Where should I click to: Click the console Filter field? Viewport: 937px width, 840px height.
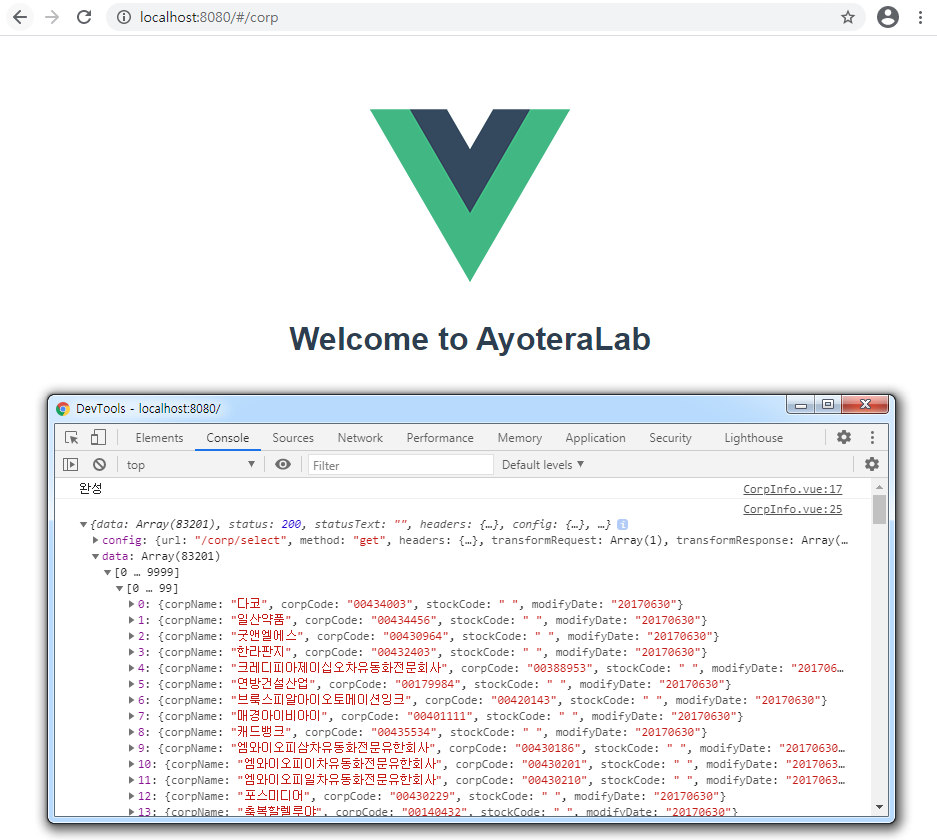coord(400,465)
